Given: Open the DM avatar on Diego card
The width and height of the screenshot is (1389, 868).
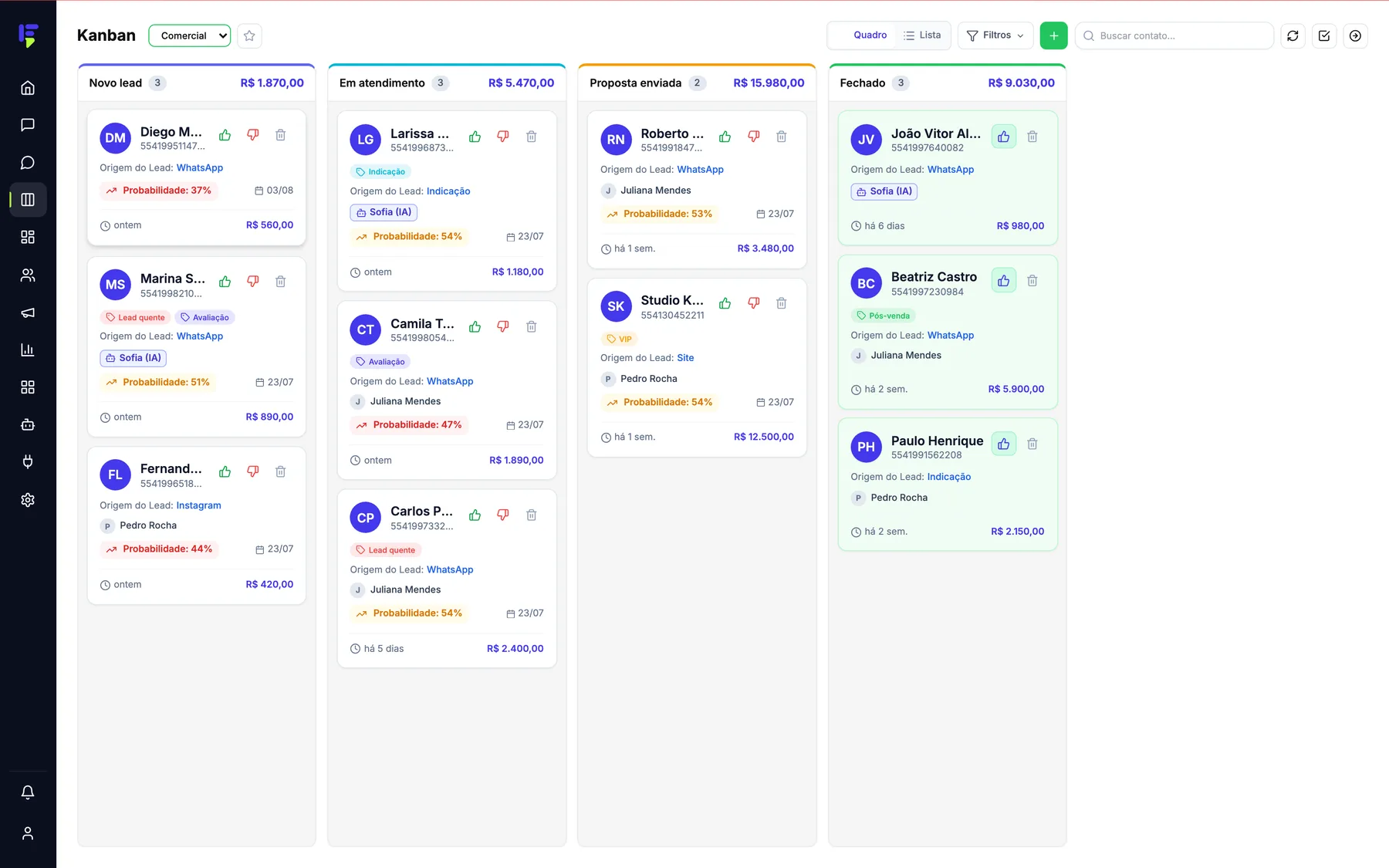Looking at the screenshot, I should [115, 138].
